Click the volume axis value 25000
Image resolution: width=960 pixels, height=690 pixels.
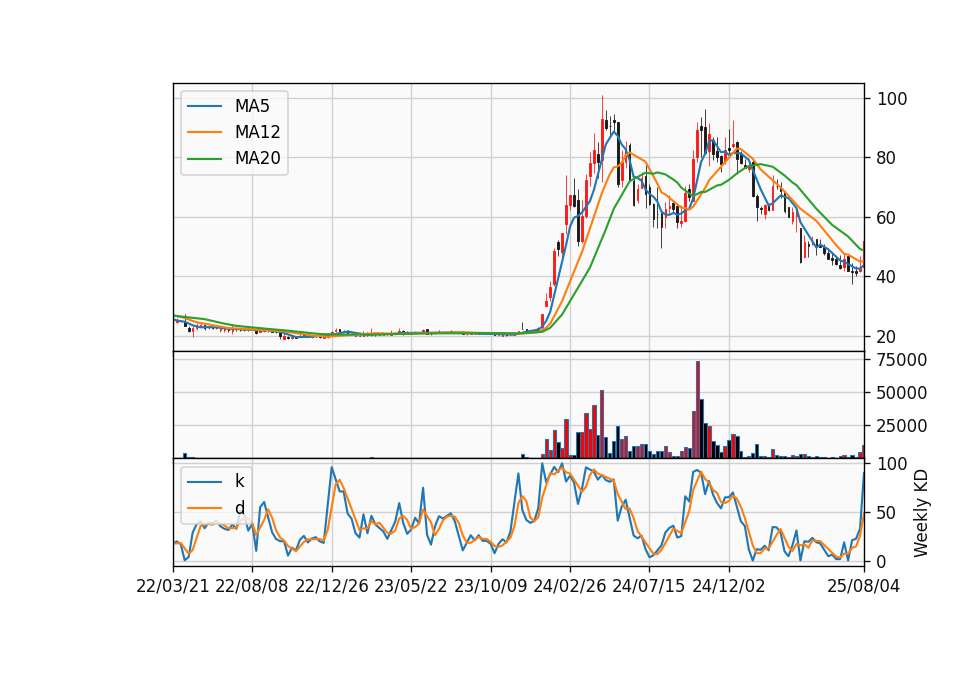pyautogui.click(x=902, y=426)
